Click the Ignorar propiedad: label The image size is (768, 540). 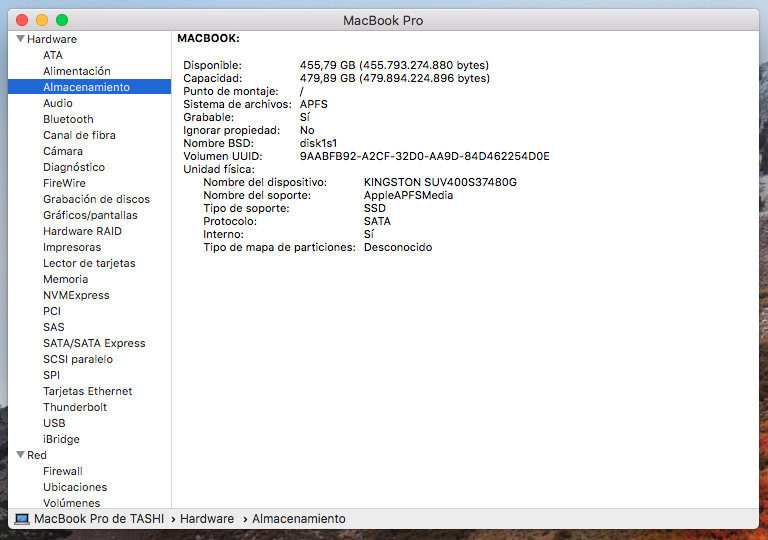[x=232, y=130]
